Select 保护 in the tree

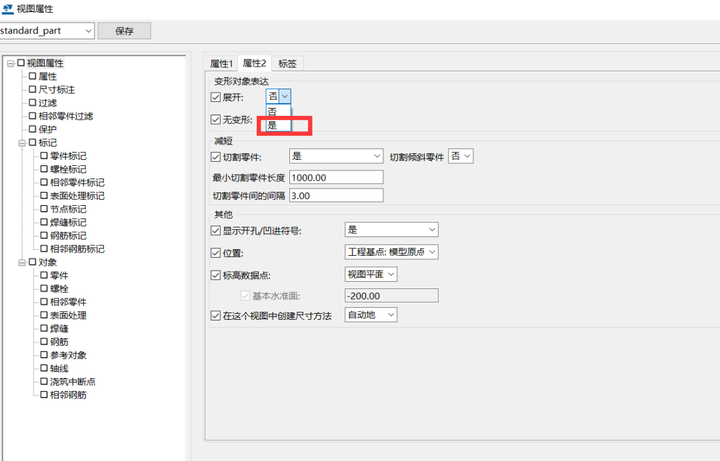pyautogui.click(x=48, y=130)
